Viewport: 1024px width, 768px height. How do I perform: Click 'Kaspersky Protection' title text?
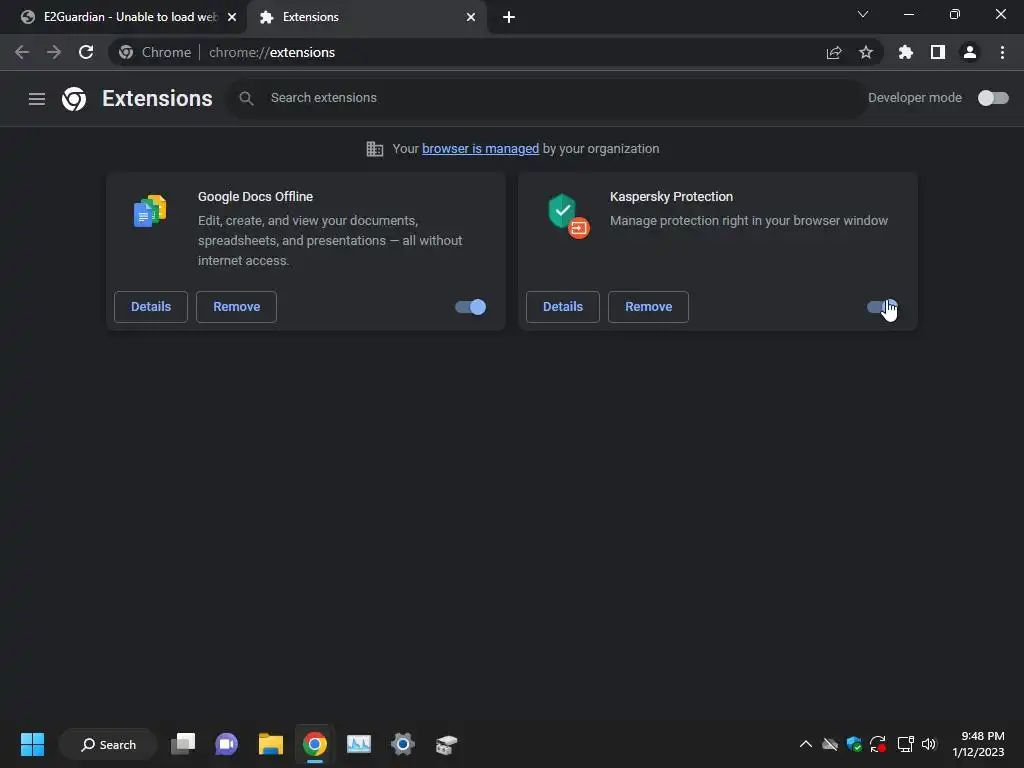coord(671,197)
